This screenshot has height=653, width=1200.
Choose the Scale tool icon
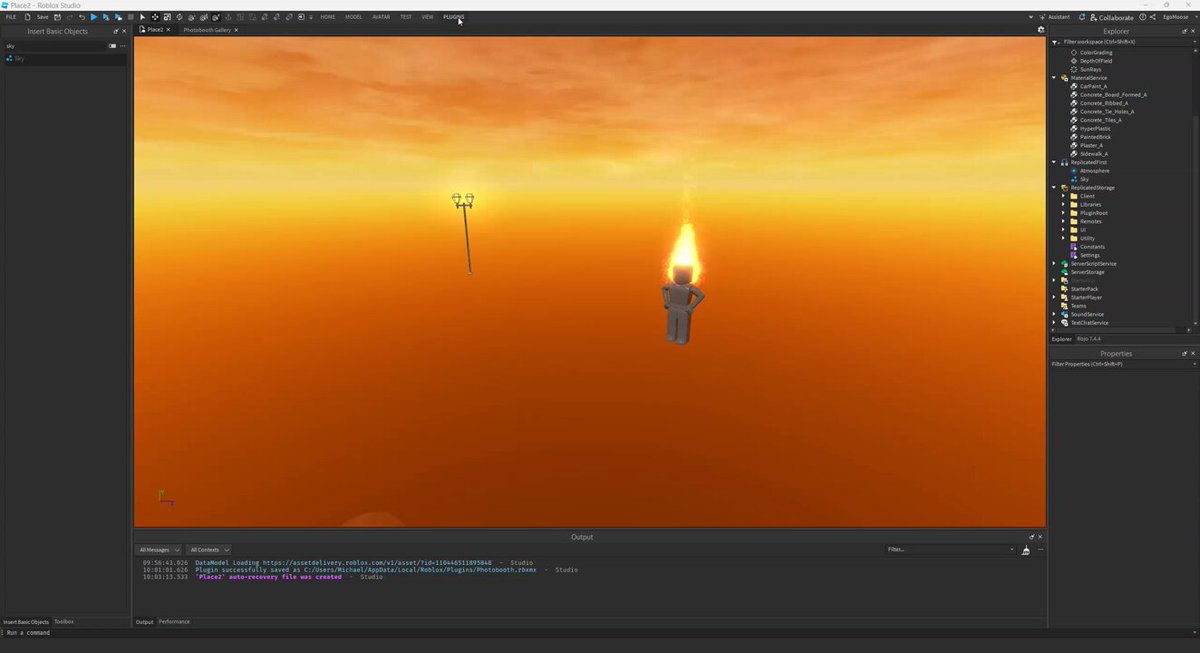tap(167, 17)
